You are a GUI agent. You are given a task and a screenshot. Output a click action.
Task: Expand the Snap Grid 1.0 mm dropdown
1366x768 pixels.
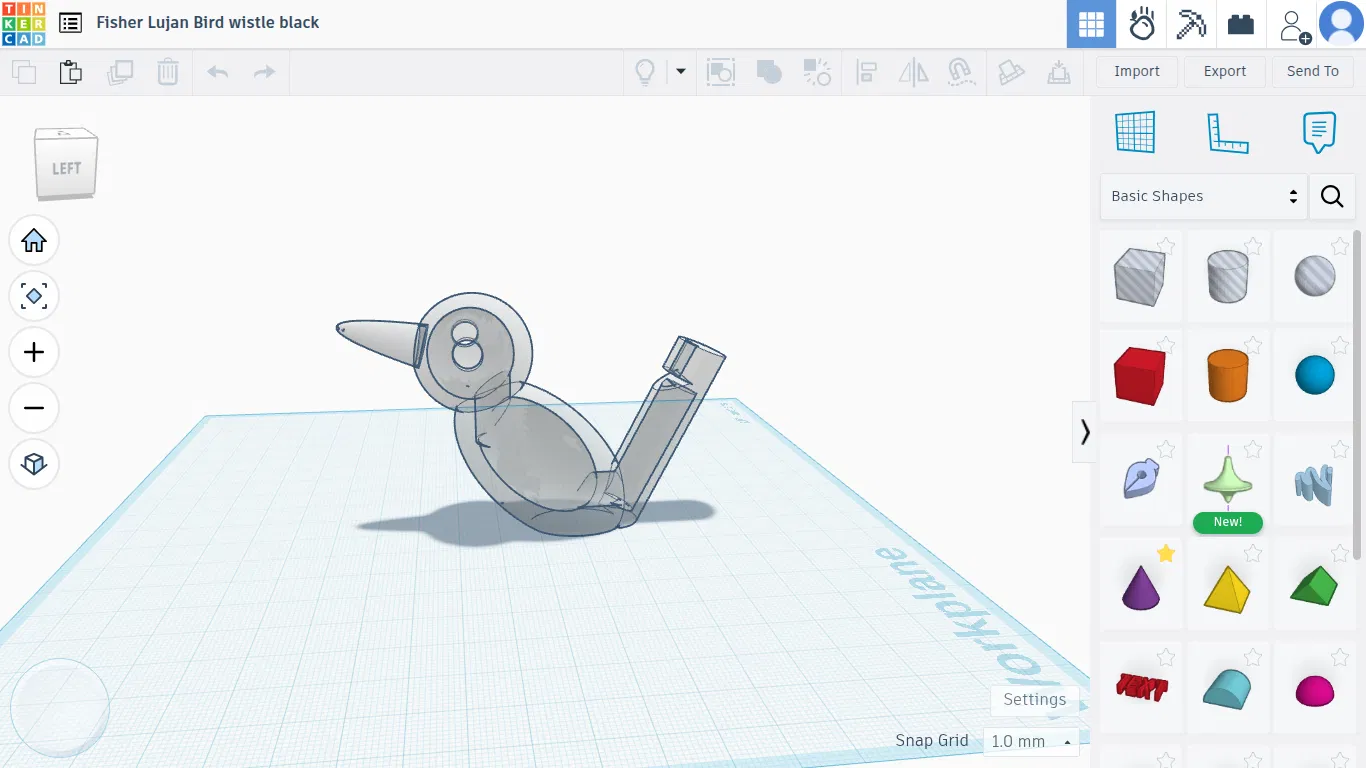tap(1031, 741)
